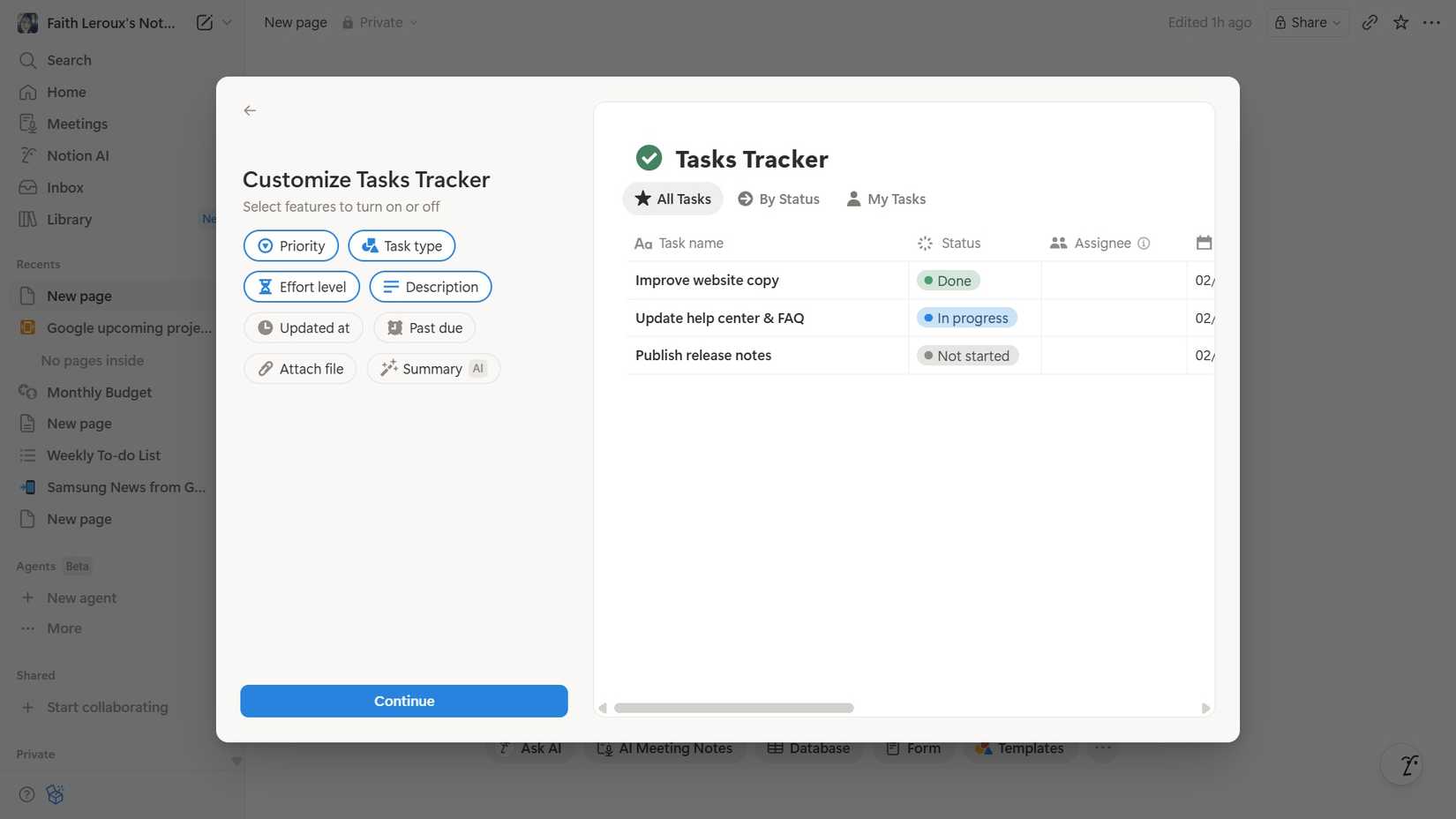The height and width of the screenshot is (819, 1456).
Task: Enable the Attach file feature
Action: click(x=299, y=368)
